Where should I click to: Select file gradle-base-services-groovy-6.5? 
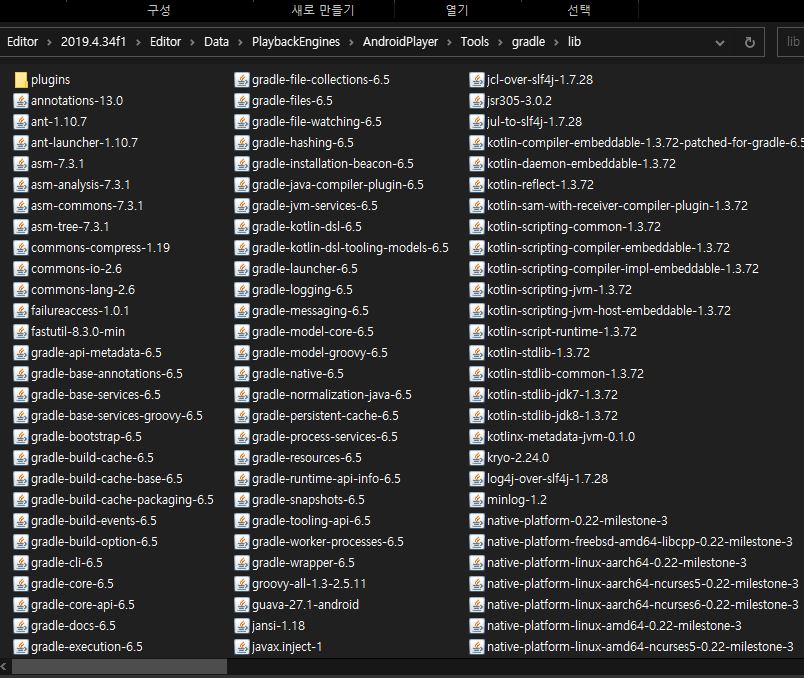tap(108, 416)
